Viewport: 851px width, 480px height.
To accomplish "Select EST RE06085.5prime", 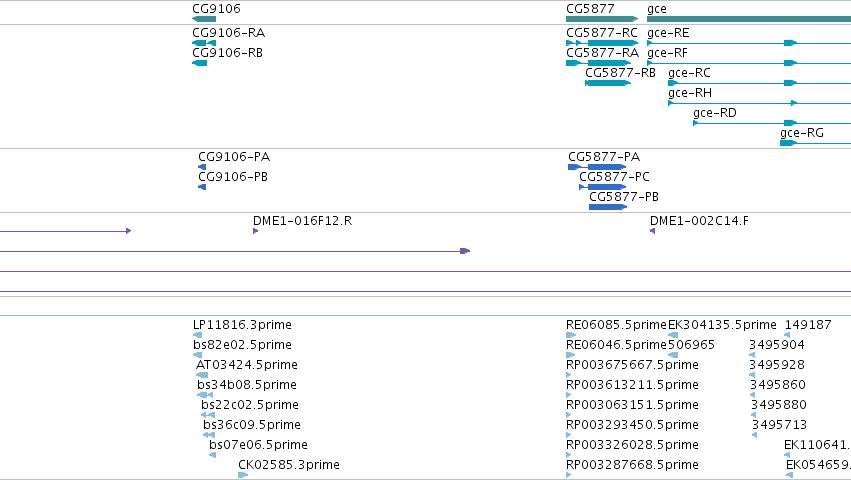I will tap(616, 325).
